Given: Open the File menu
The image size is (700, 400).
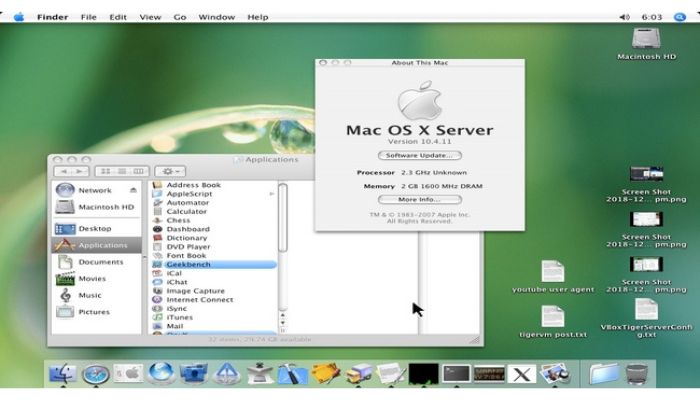Looking at the screenshot, I should coord(88,17).
